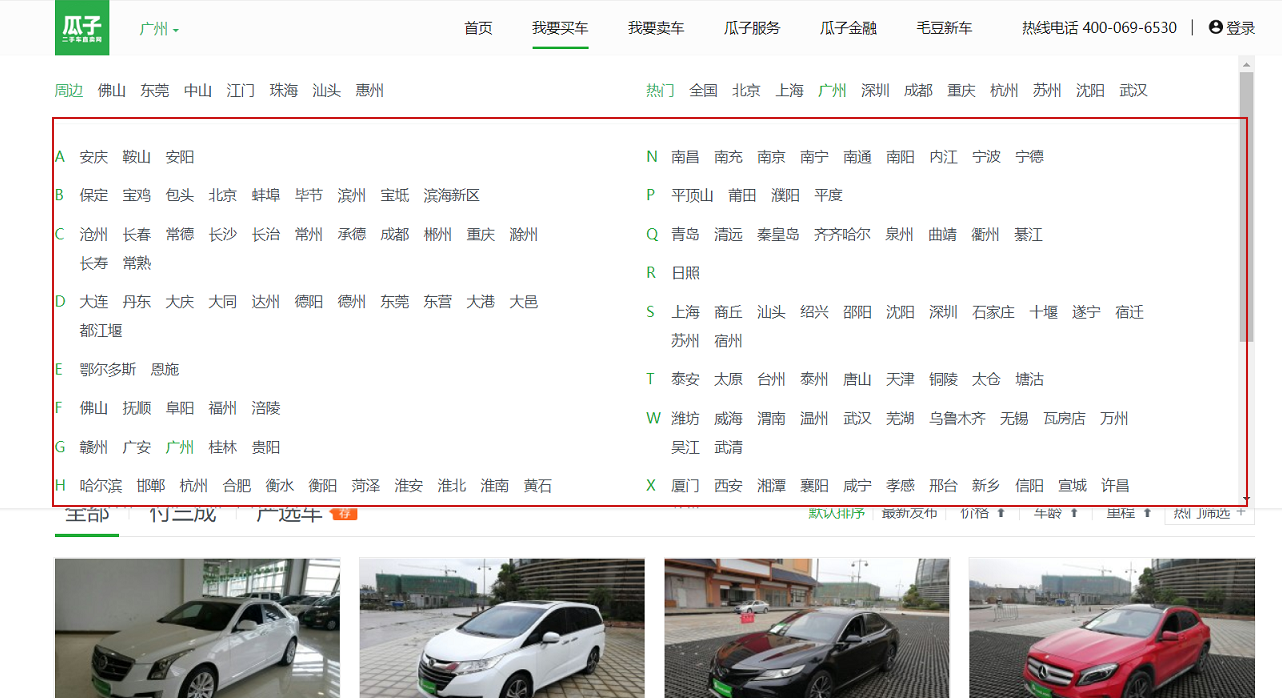Choose city 西安 under letter X
The image size is (1282, 698).
click(729, 486)
